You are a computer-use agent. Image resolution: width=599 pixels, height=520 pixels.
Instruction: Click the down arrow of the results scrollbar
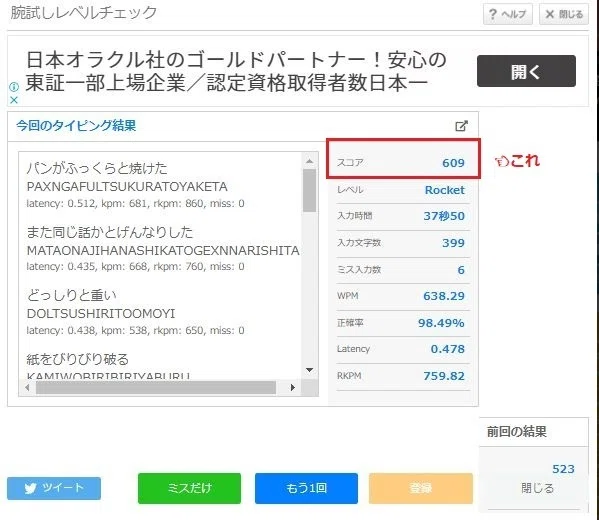pos(309,369)
